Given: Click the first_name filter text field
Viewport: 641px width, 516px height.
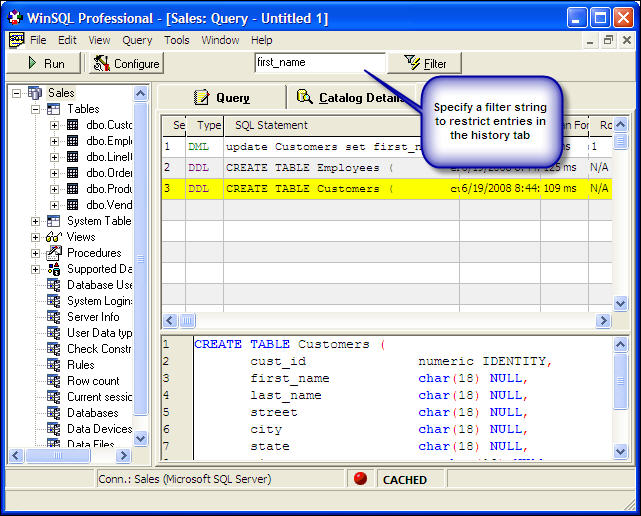Looking at the screenshot, I should [x=320, y=63].
